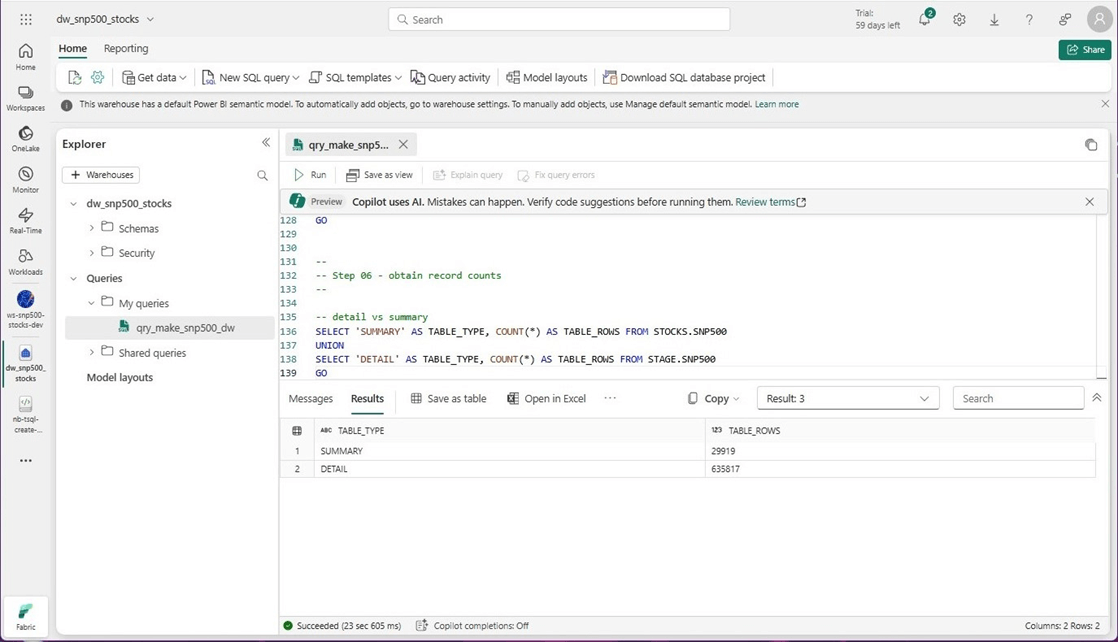
Task: Collapse the Explorer pane with double-chevron icon
Action: click(x=266, y=143)
